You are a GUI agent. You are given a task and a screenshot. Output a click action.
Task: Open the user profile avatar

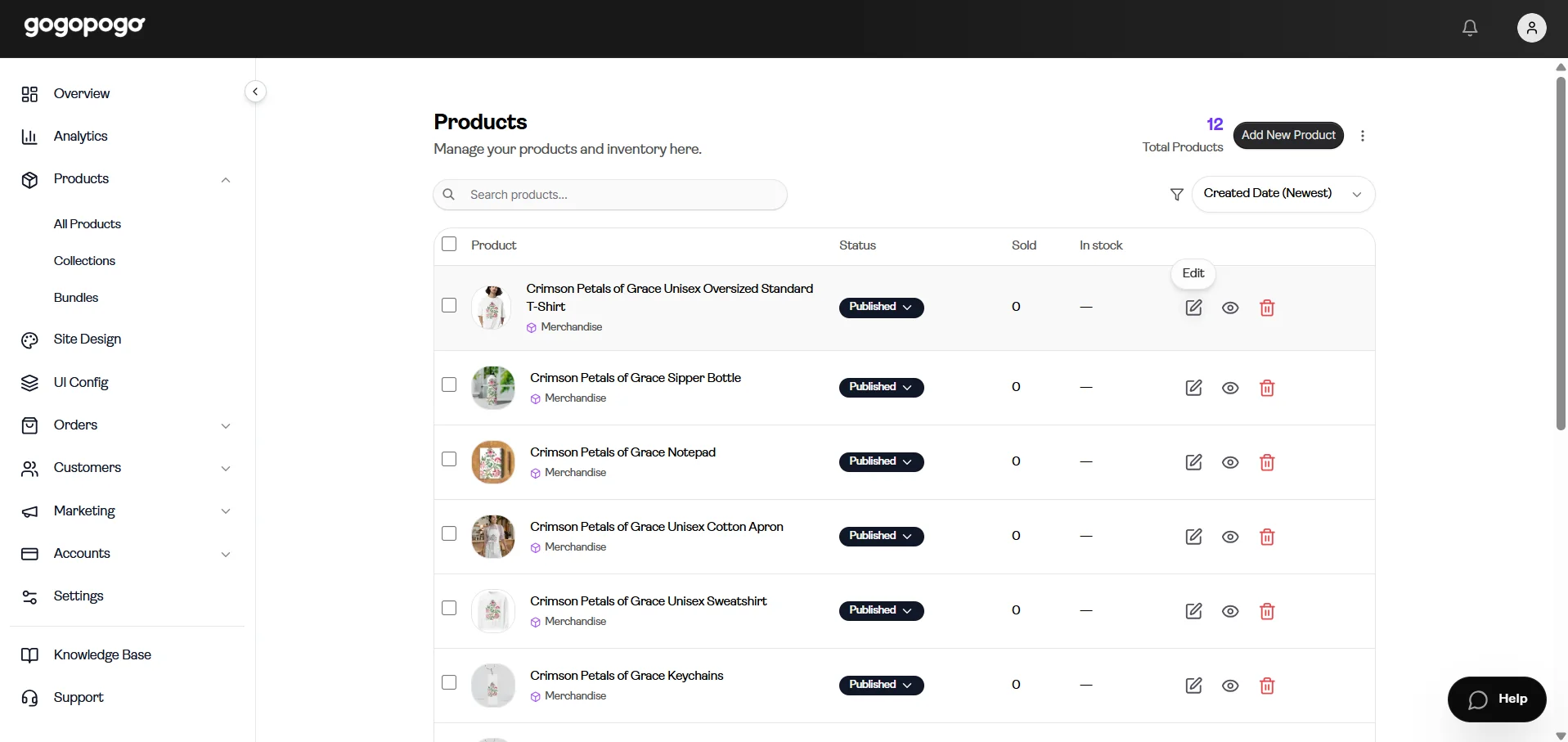pyautogui.click(x=1531, y=28)
